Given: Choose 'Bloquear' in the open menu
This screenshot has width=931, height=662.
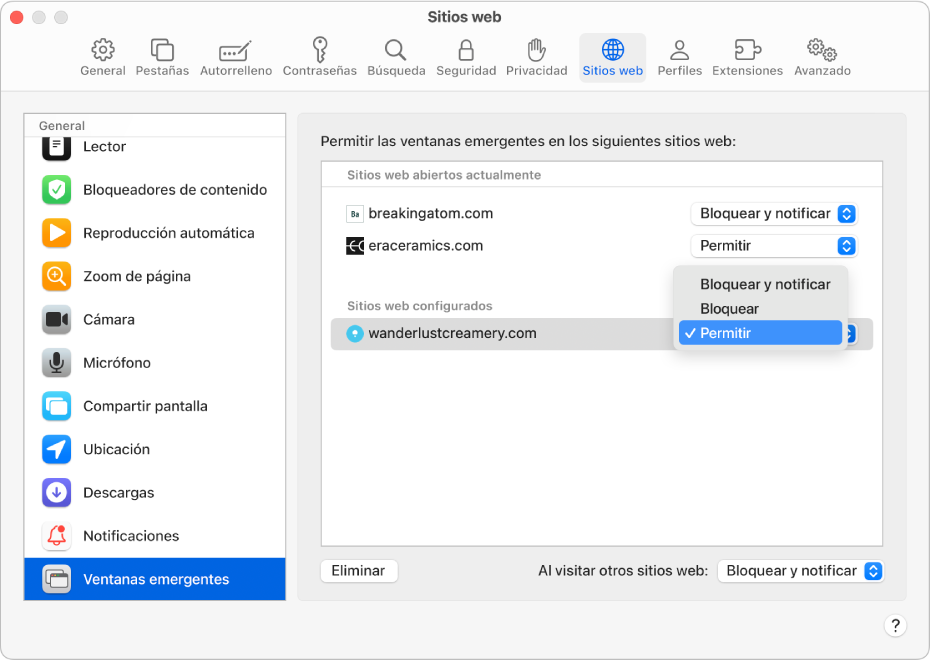Looking at the screenshot, I should 761,309.
